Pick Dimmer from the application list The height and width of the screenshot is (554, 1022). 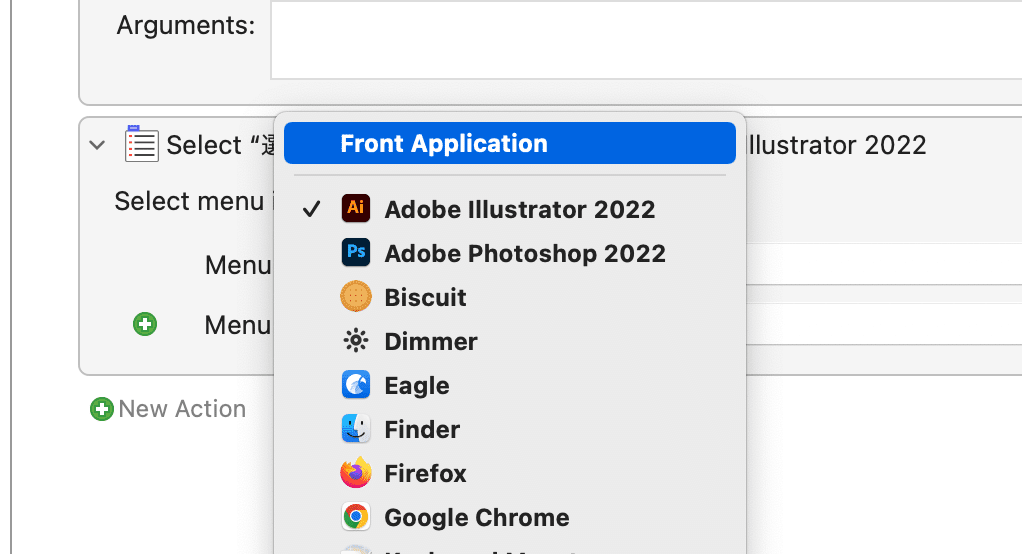pos(510,342)
